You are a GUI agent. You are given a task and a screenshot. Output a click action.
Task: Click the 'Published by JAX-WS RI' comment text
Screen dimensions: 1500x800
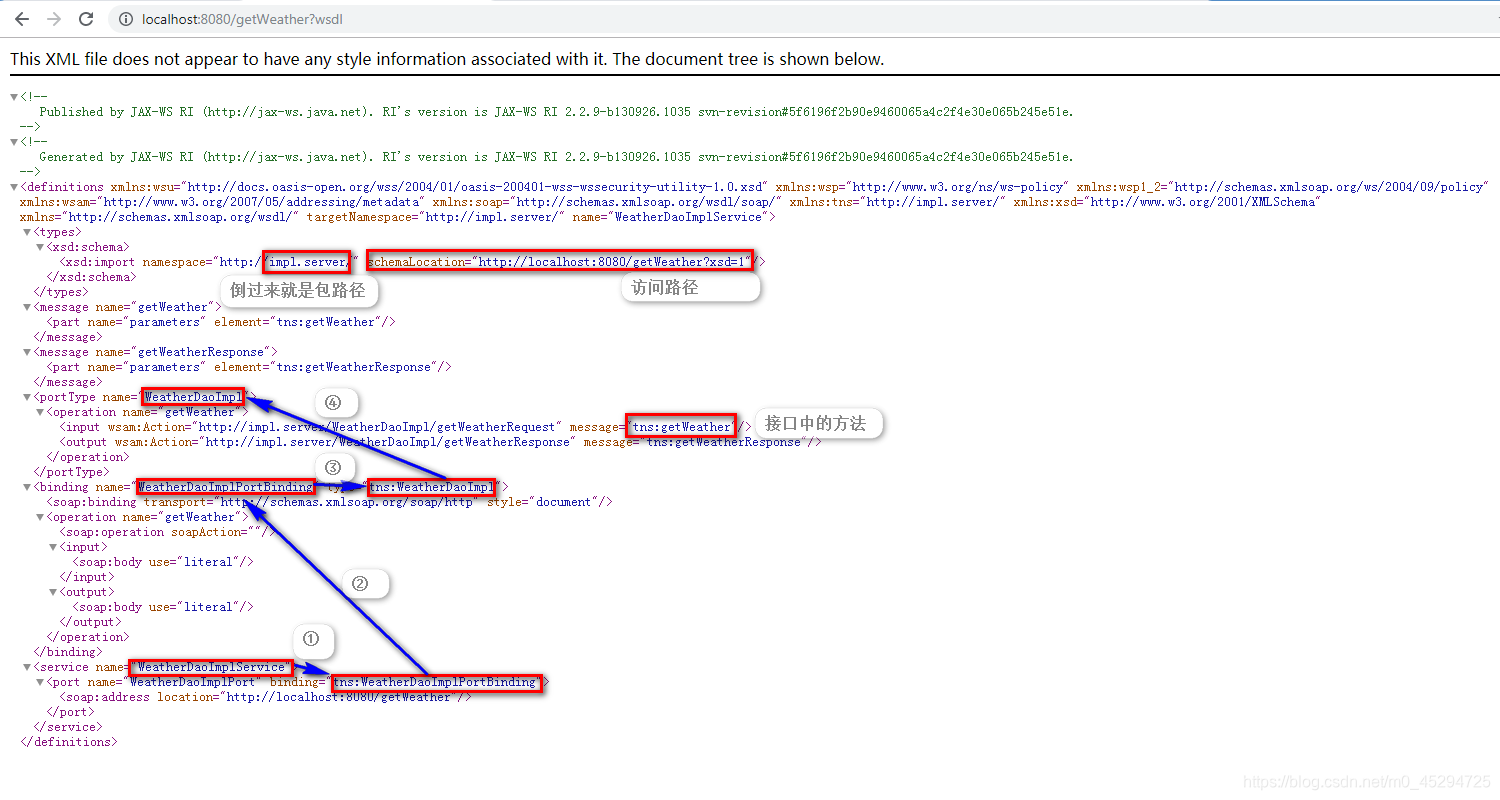pyautogui.click(x=556, y=112)
